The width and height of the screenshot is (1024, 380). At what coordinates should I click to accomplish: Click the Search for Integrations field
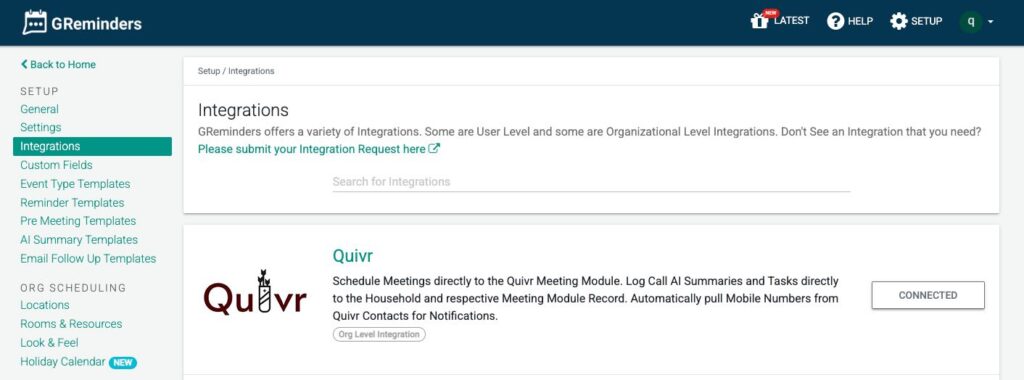pyautogui.click(x=591, y=182)
